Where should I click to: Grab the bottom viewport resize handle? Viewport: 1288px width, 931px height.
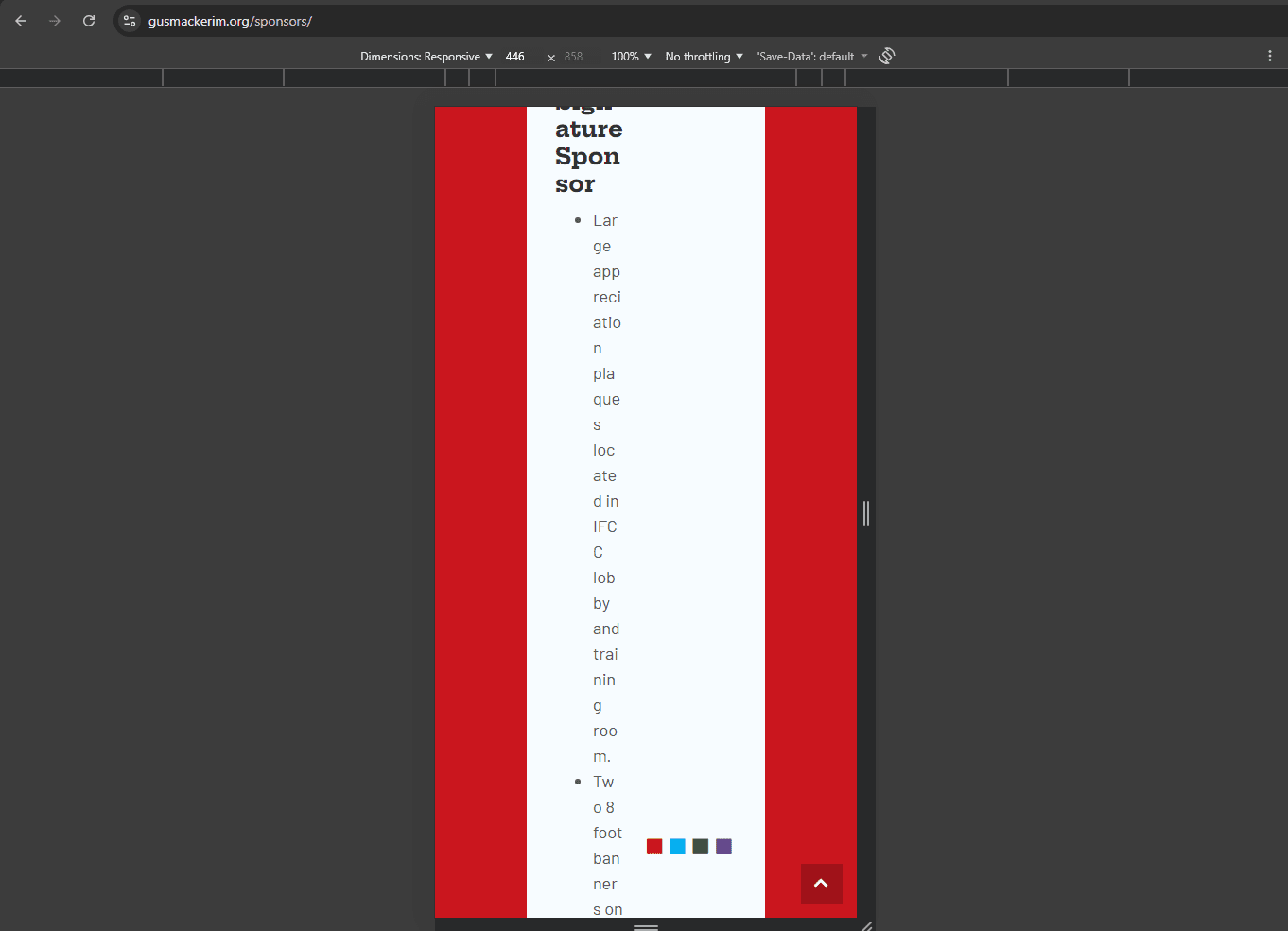[646, 926]
